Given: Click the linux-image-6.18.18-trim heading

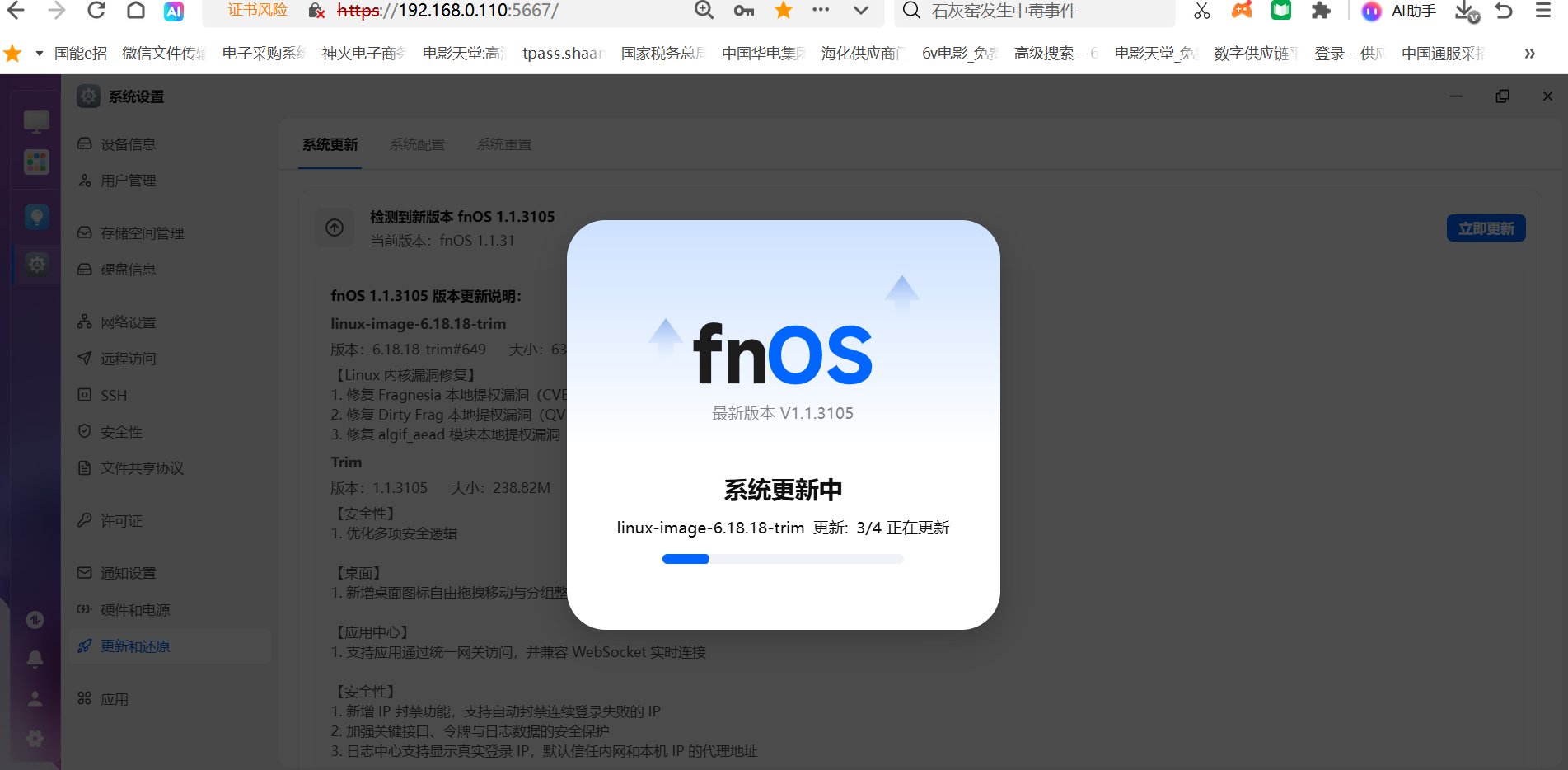Looking at the screenshot, I should tap(419, 324).
